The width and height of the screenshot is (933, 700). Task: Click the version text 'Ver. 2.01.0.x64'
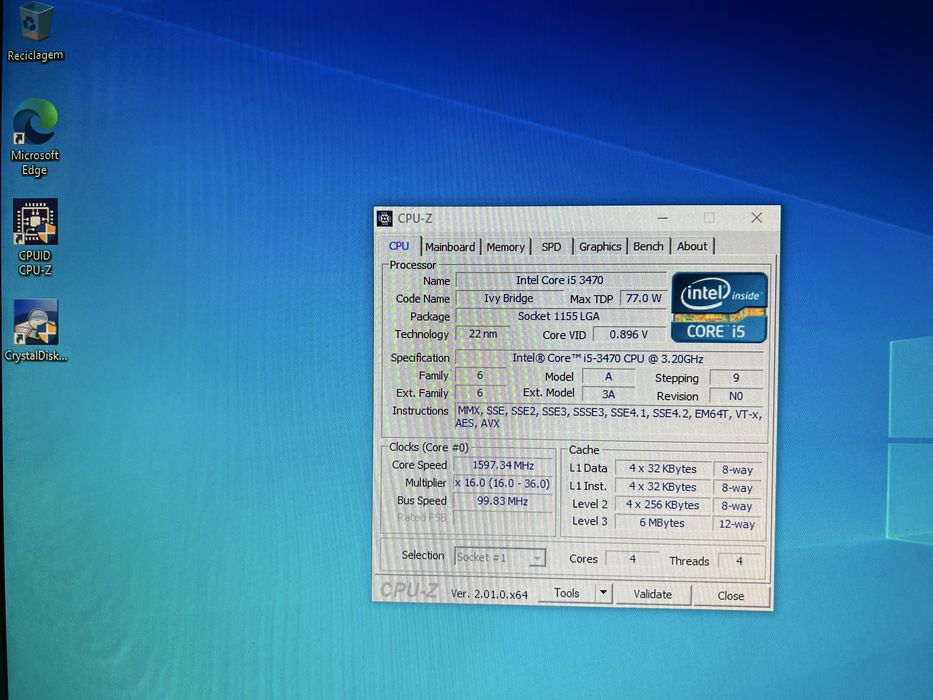coord(489,594)
